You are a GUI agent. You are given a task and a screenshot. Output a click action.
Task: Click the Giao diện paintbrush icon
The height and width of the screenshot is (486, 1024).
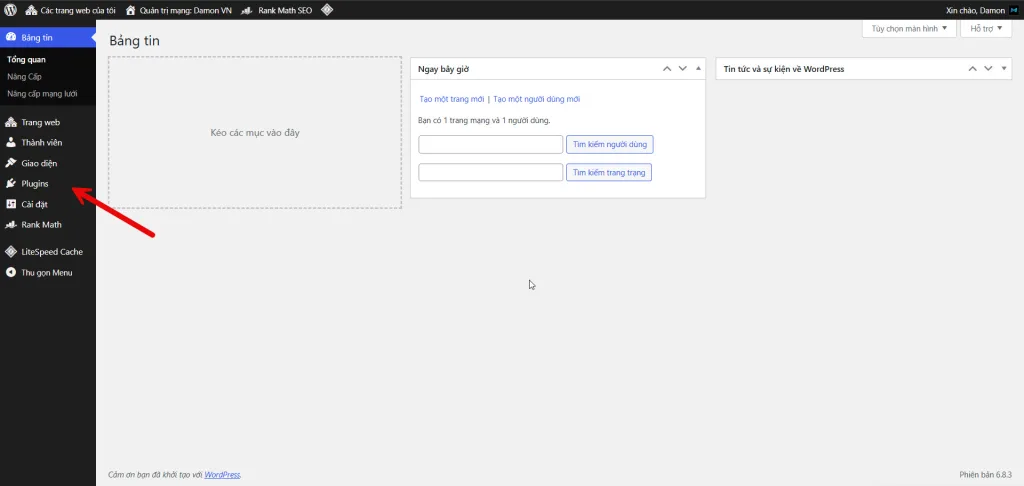(x=11, y=163)
